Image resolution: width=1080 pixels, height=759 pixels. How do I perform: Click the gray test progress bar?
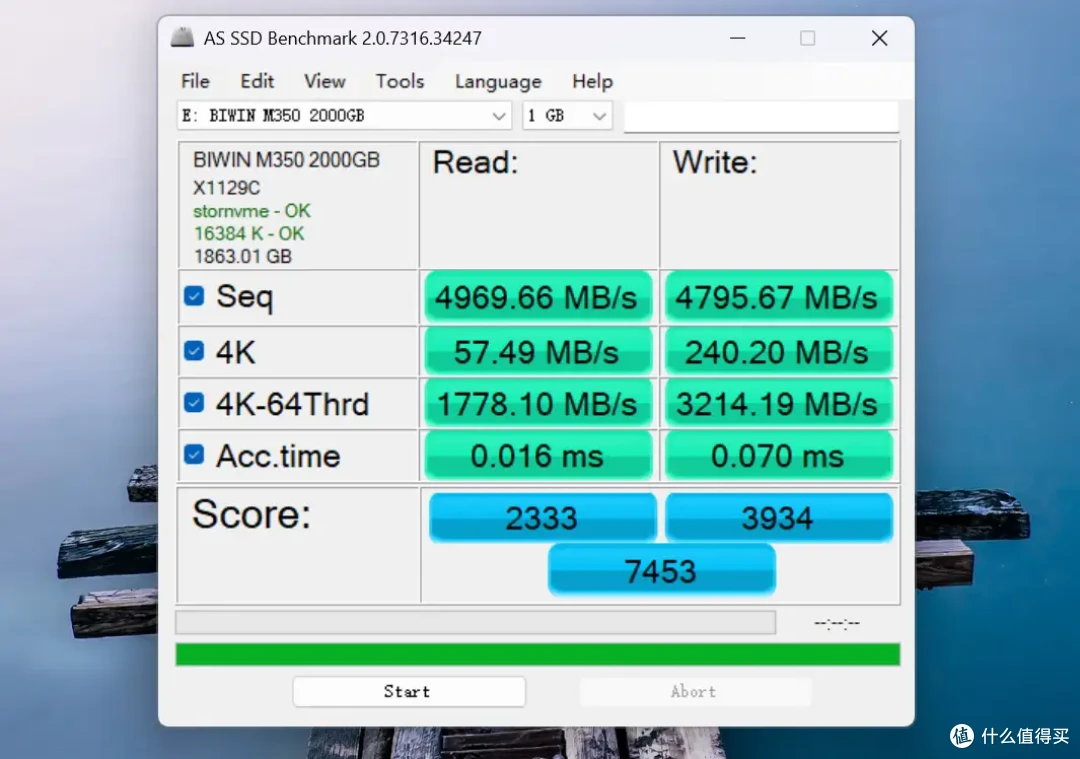(x=476, y=622)
